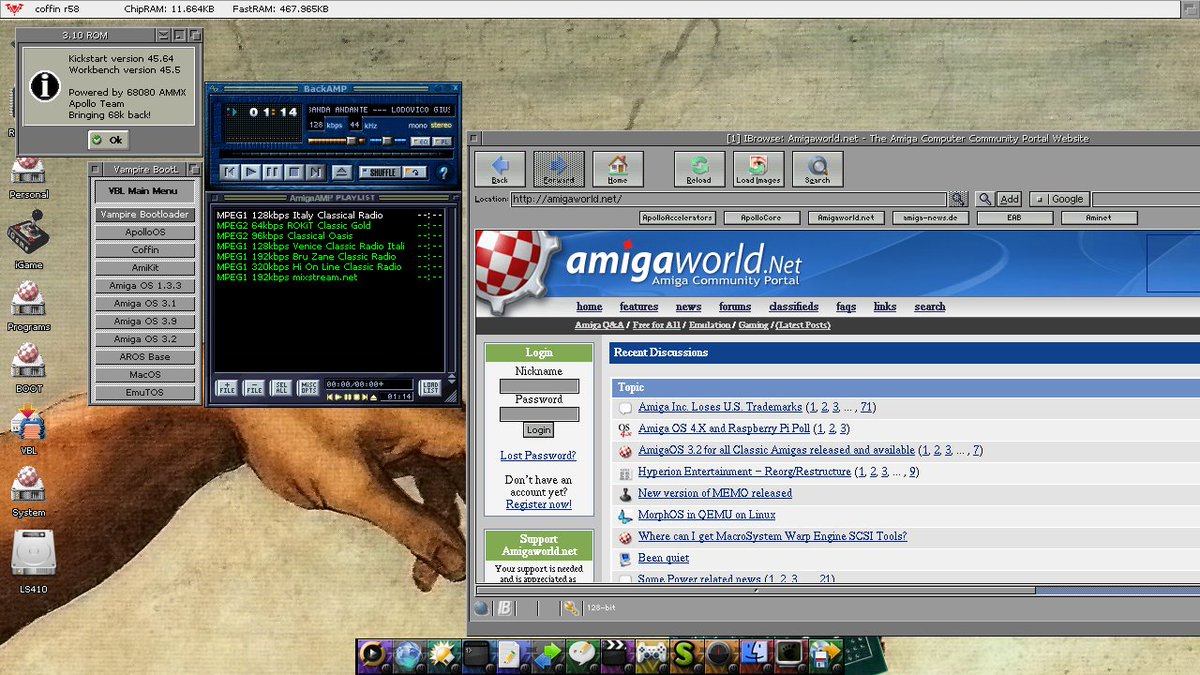
Task: Open 'MorphOS in QEMU on Linux' topic
Action: pyautogui.click(x=706, y=515)
